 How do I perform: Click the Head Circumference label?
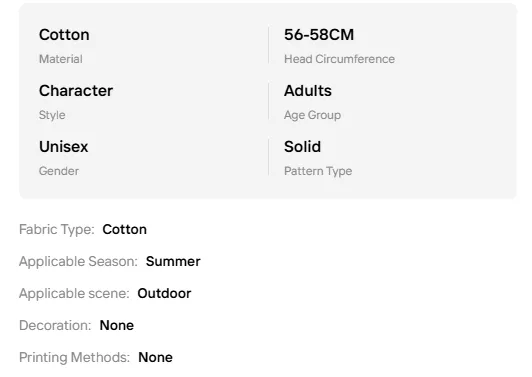339,59
